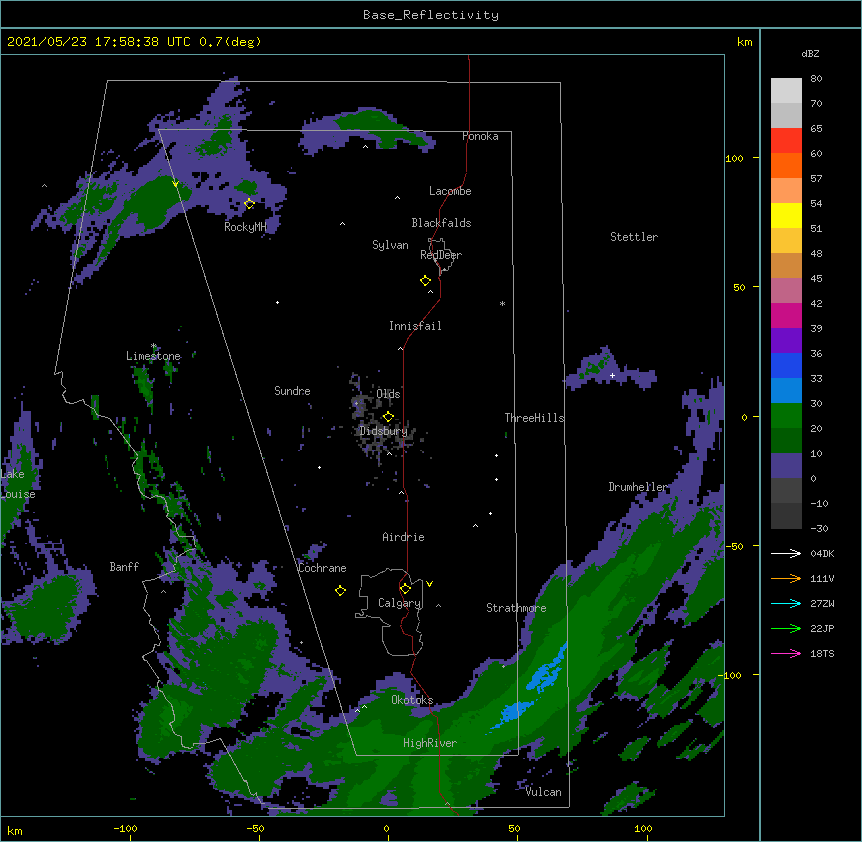
Task: Select the red swatch in dBZ scale
Action: [x=786, y=141]
